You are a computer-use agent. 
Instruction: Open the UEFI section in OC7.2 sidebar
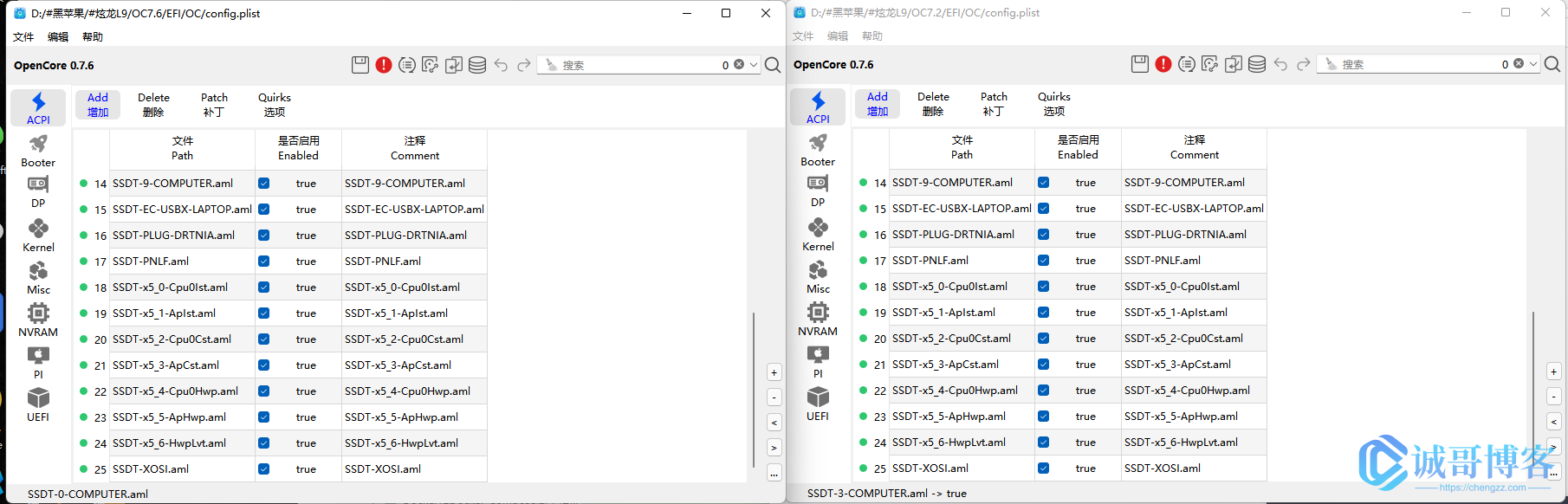(x=818, y=404)
